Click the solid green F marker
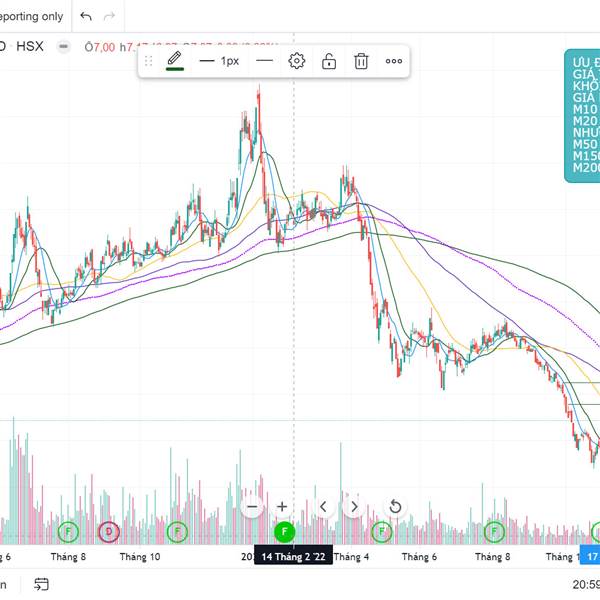The image size is (600, 600). 285,532
